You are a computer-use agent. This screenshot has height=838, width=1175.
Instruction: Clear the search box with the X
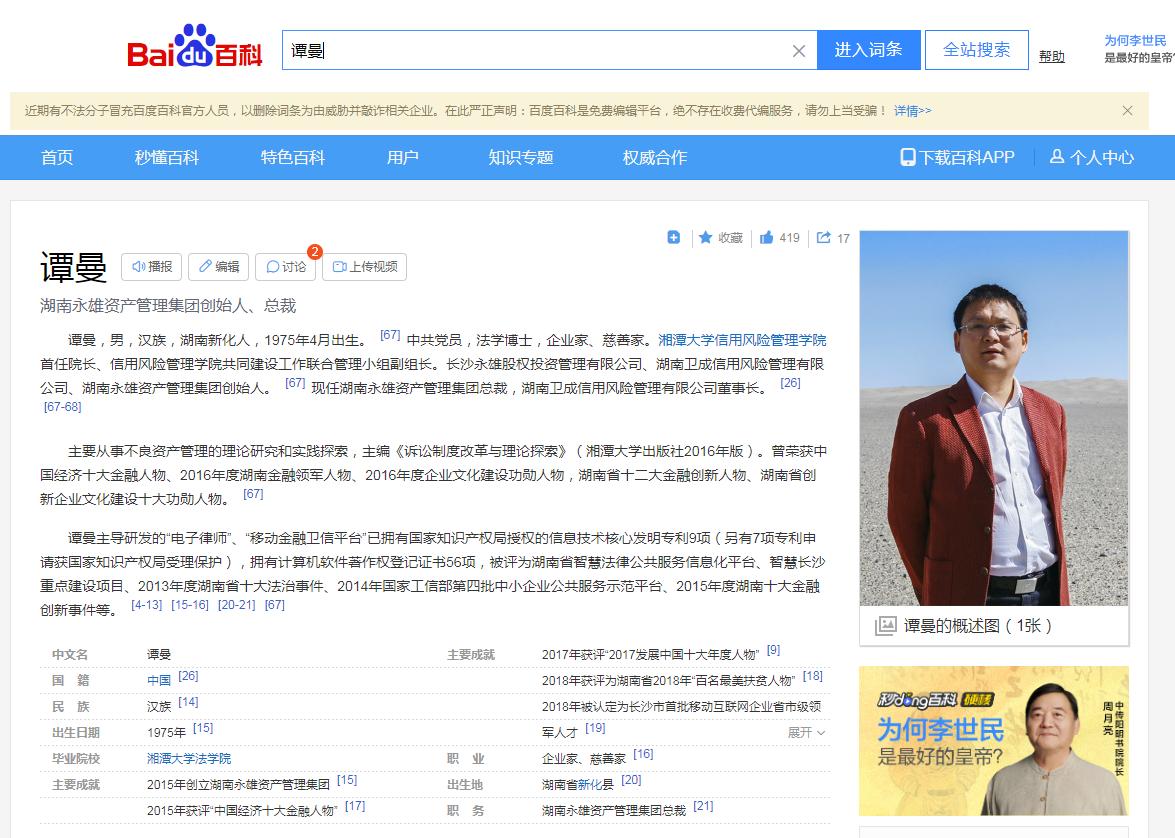click(x=797, y=51)
